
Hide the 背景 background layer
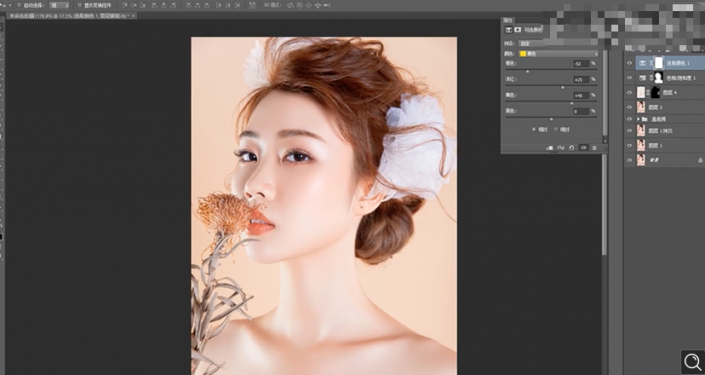[x=629, y=160]
